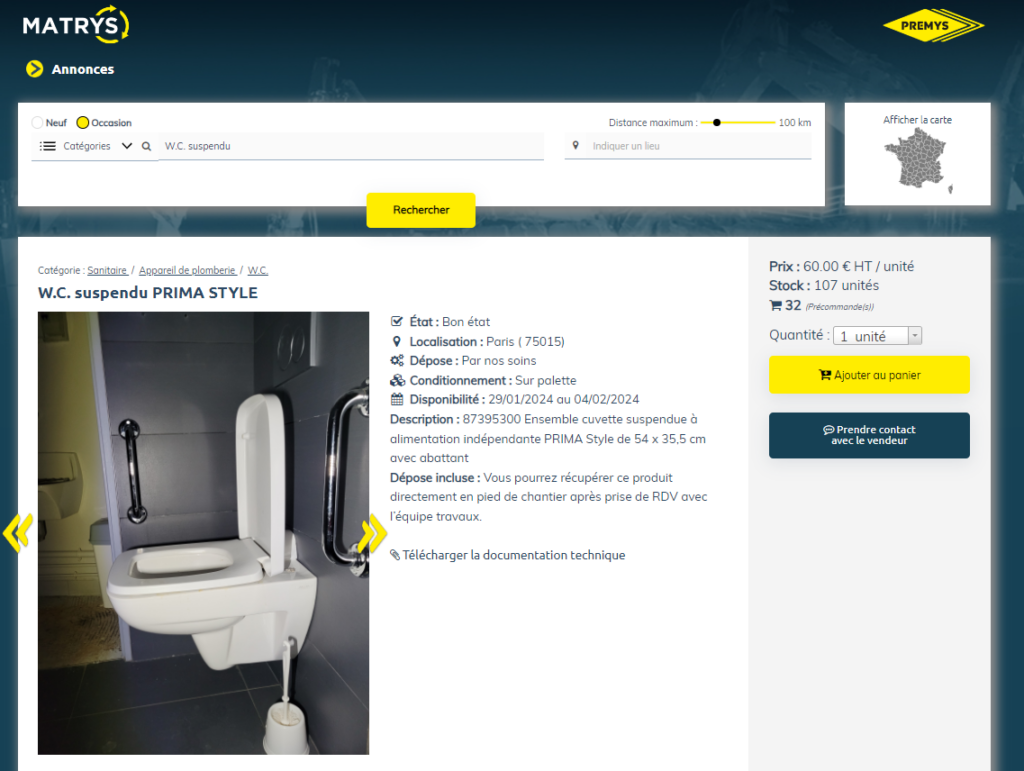Viewport: 1024px width, 771px height.
Task: Click Ajouter au panier button
Action: (x=869, y=375)
